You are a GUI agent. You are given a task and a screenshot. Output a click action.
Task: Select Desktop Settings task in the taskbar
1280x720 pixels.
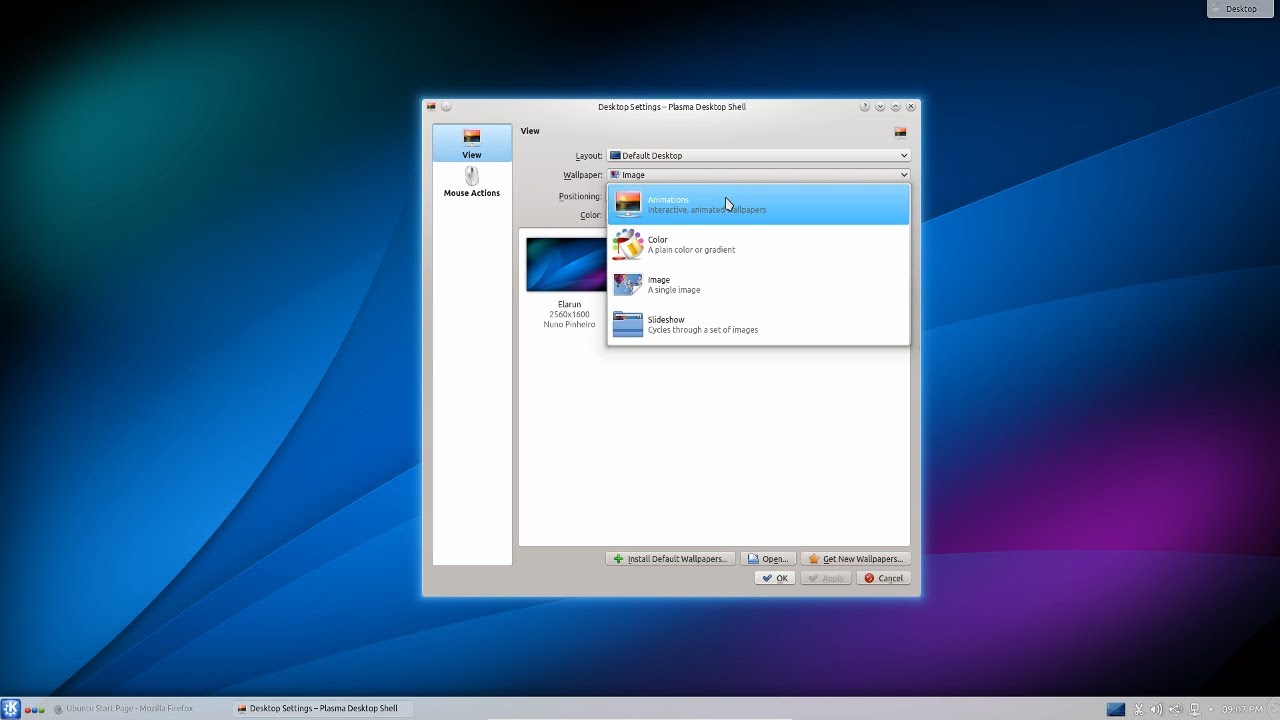point(322,709)
